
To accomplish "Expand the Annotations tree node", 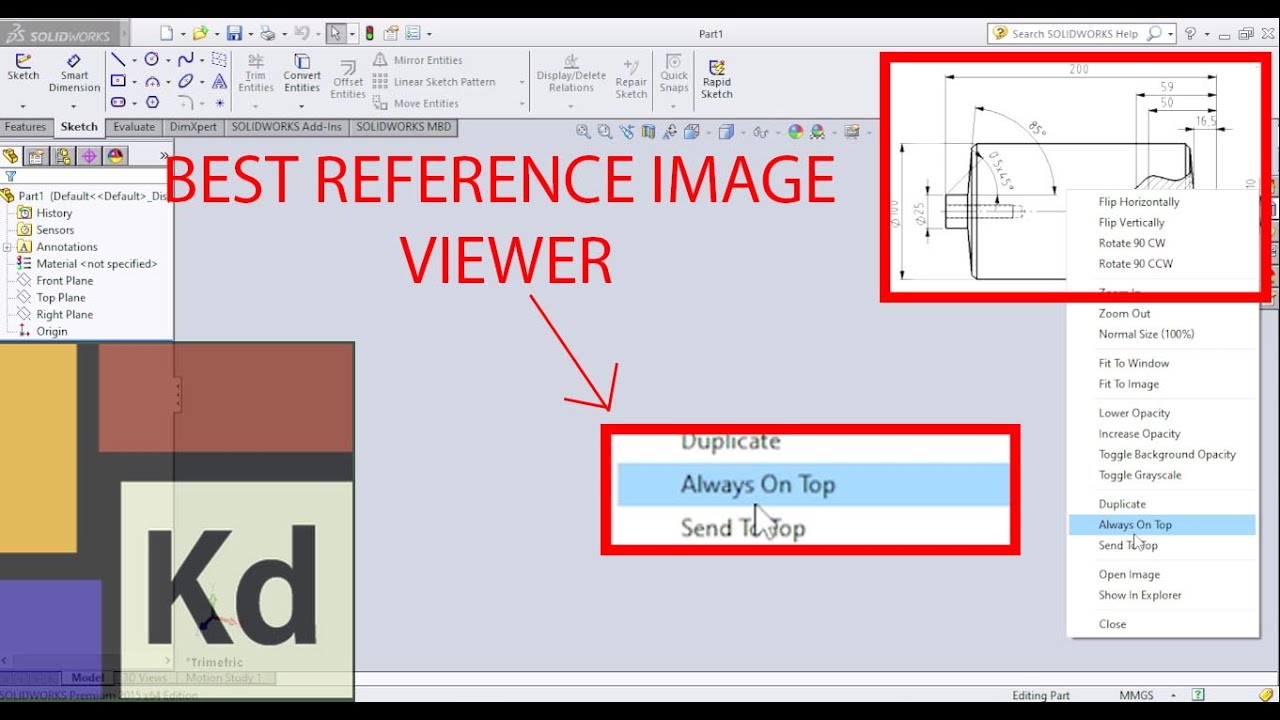I will [x=7, y=247].
